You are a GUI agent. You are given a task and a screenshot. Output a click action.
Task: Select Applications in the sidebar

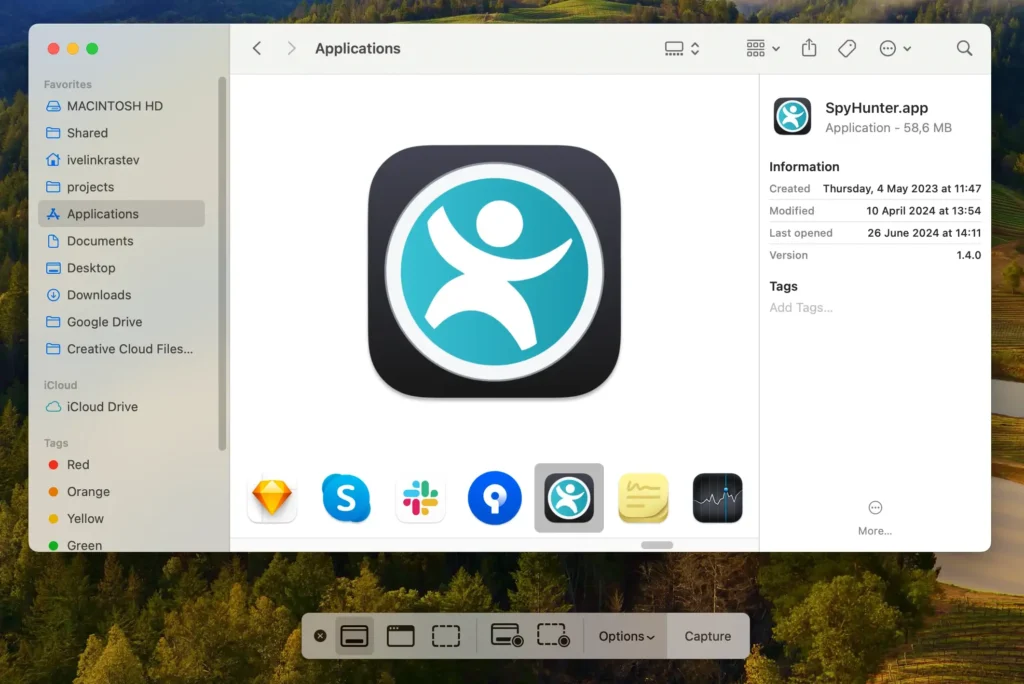[121, 214]
